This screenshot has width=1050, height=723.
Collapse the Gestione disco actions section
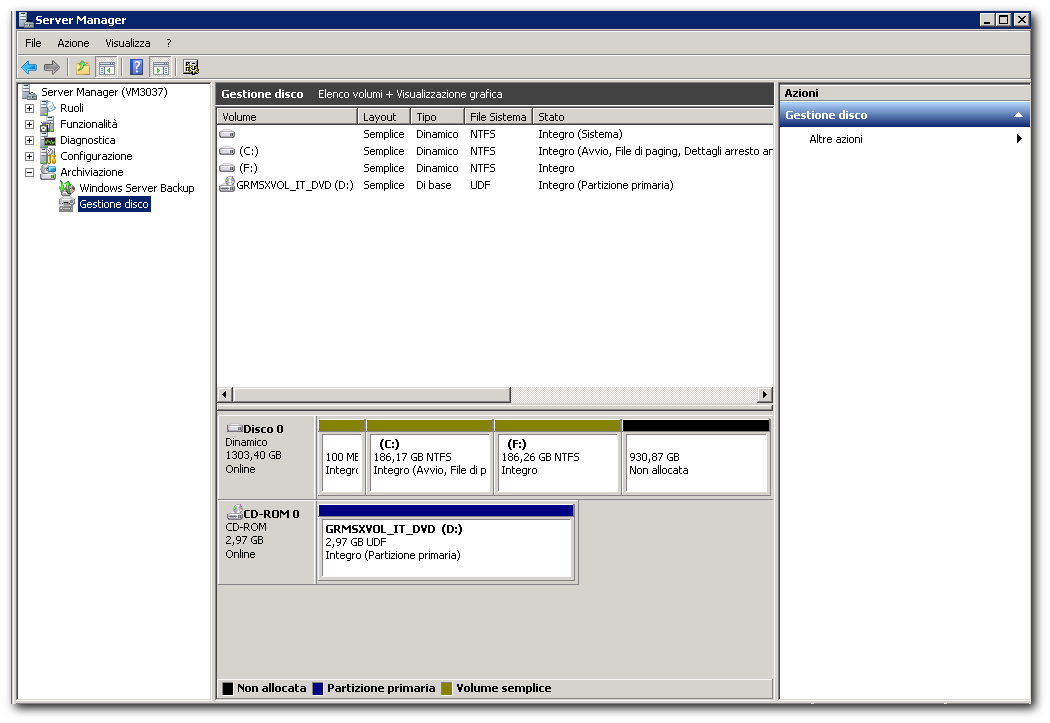(x=1018, y=115)
